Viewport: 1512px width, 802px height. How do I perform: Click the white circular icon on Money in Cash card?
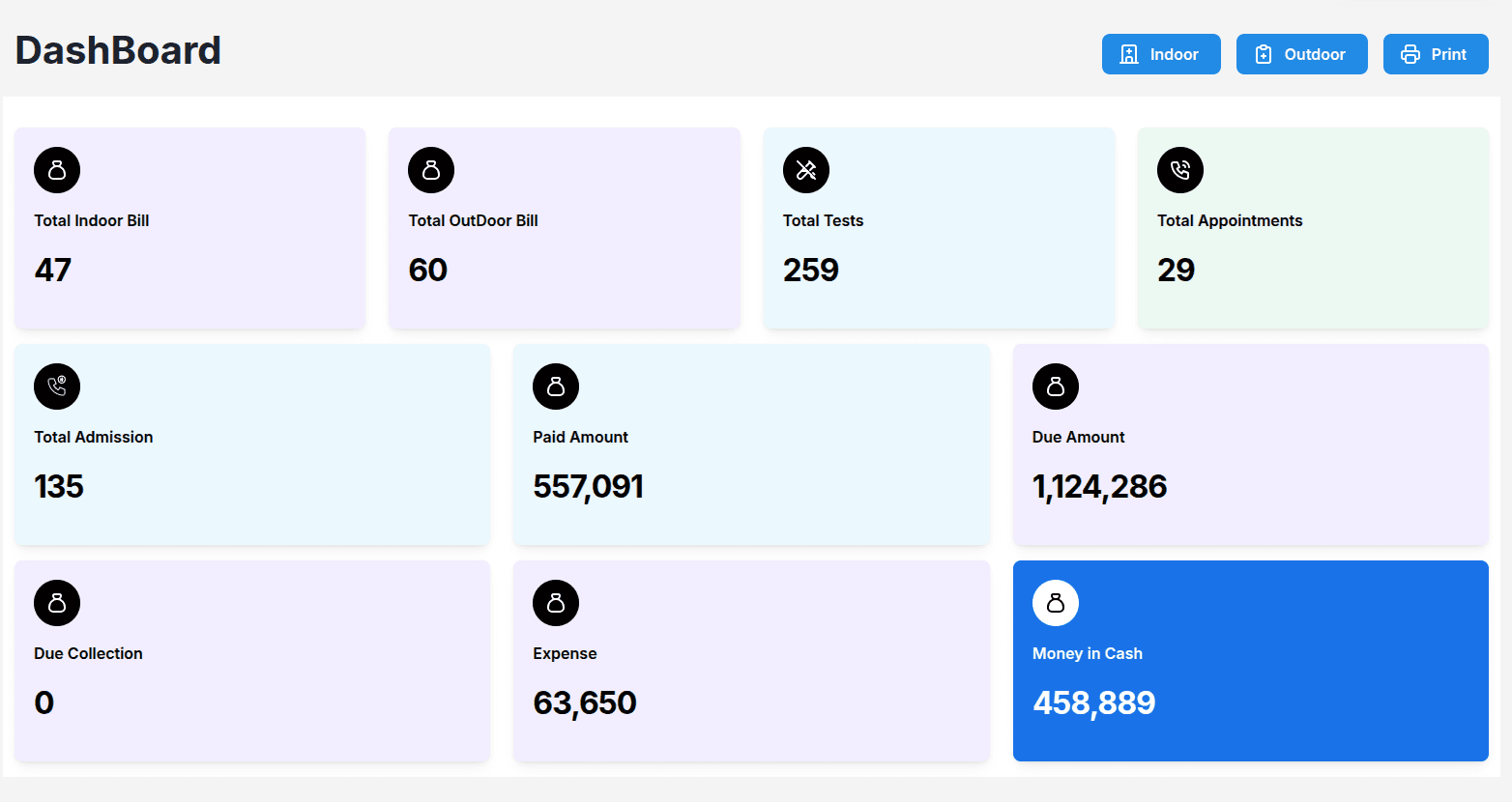[x=1055, y=602]
